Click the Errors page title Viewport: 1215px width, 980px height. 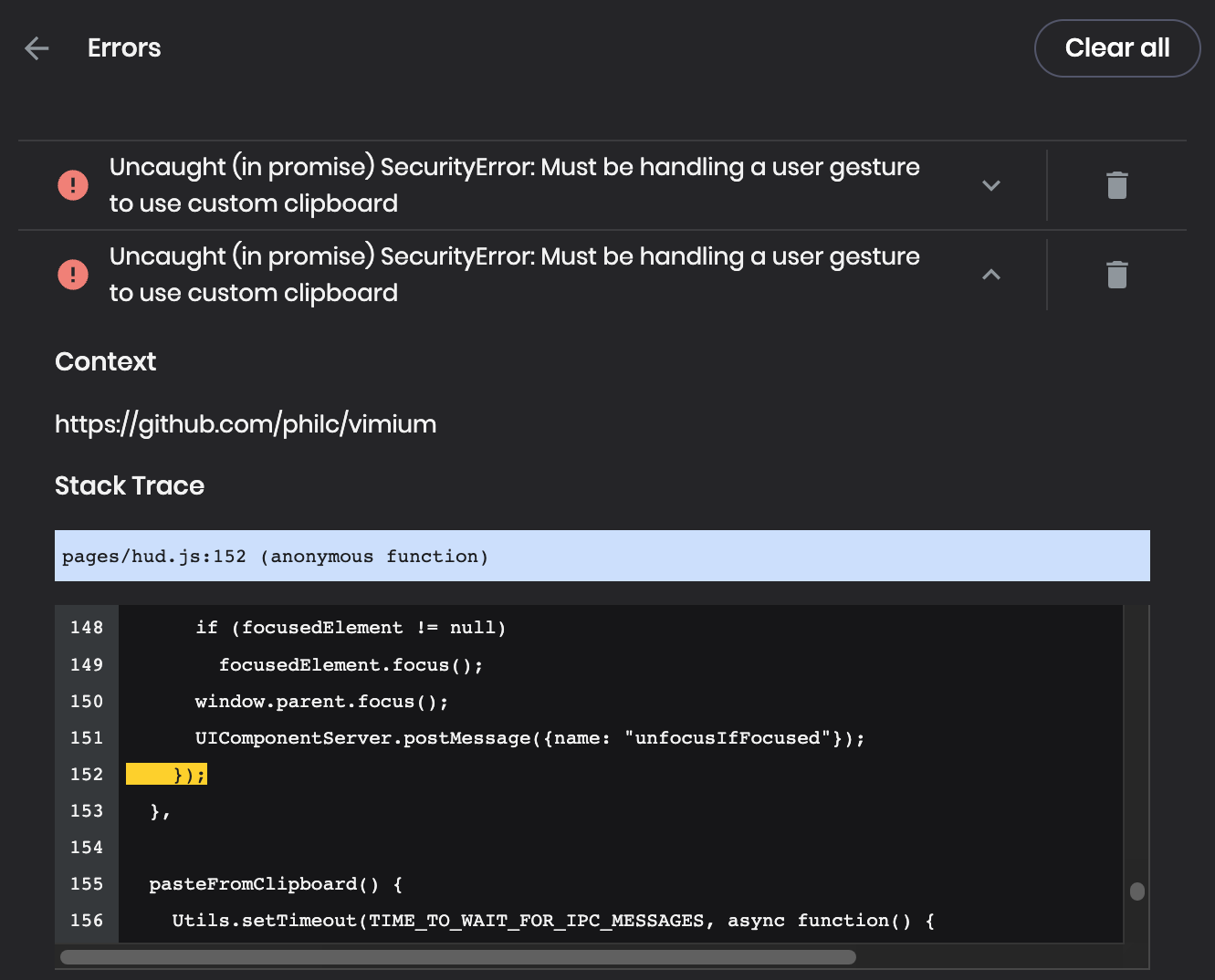[x=124, y=47]
